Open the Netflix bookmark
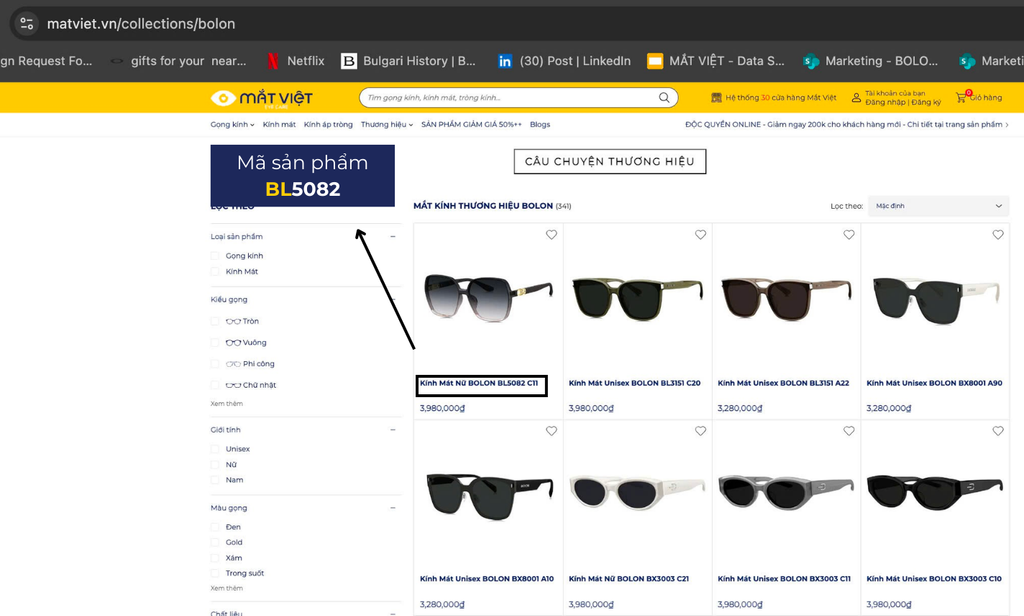The image size is (1024, 616). click(x=296, y=61)
